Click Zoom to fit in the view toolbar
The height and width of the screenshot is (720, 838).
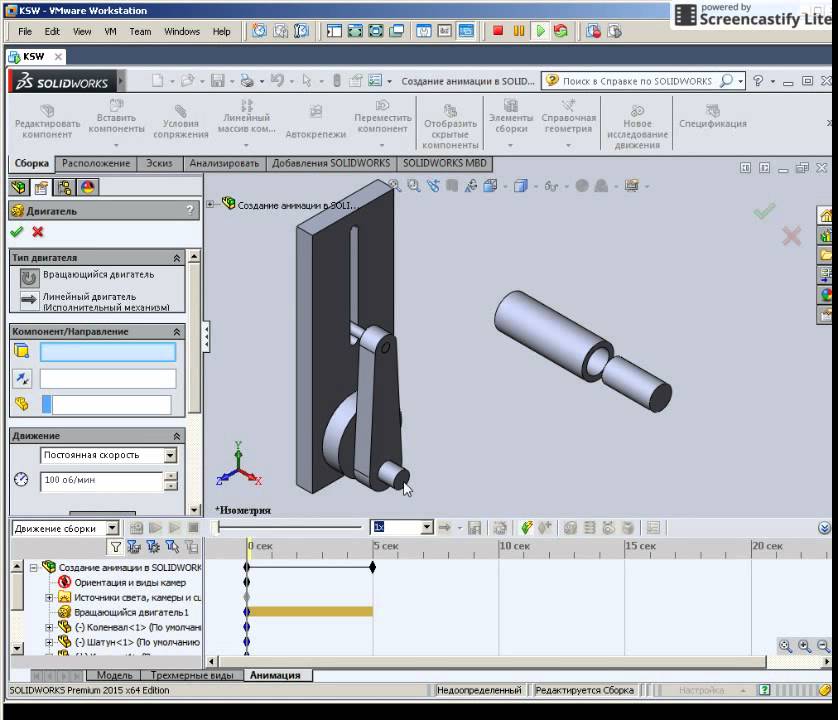point(394,185)
